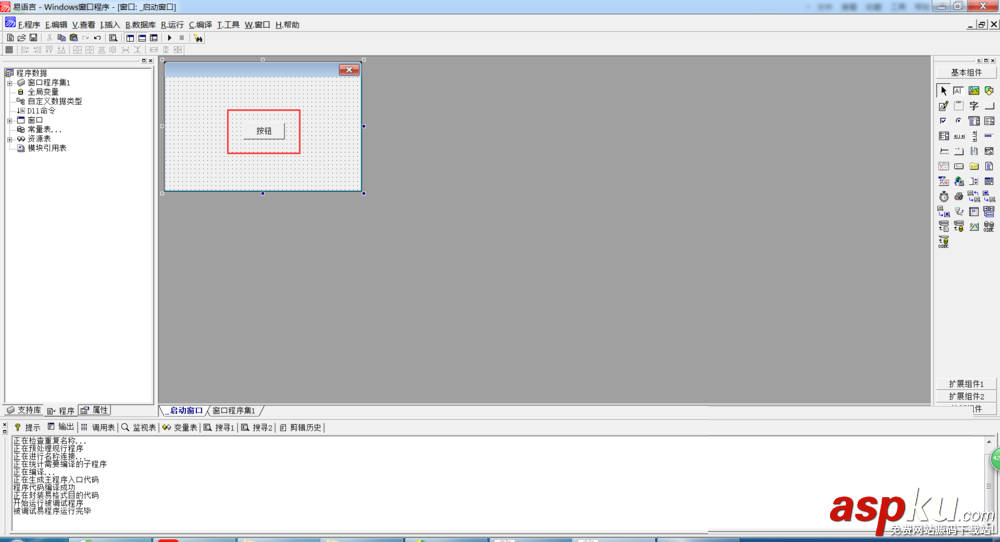Select the plain button component icon
The height and width of the screenshot is (542, 1000).
click(989, 106)
